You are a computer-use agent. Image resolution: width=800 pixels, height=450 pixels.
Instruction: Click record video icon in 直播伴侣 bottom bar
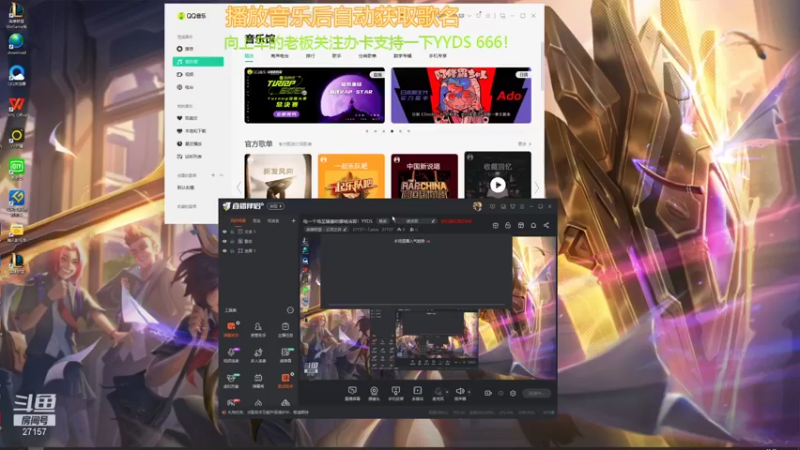488,393
